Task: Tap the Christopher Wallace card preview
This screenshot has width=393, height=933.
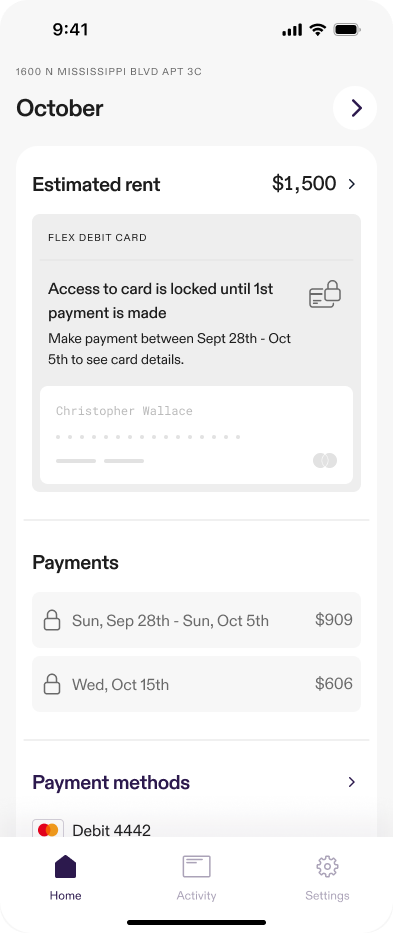Action: [196, 435]
